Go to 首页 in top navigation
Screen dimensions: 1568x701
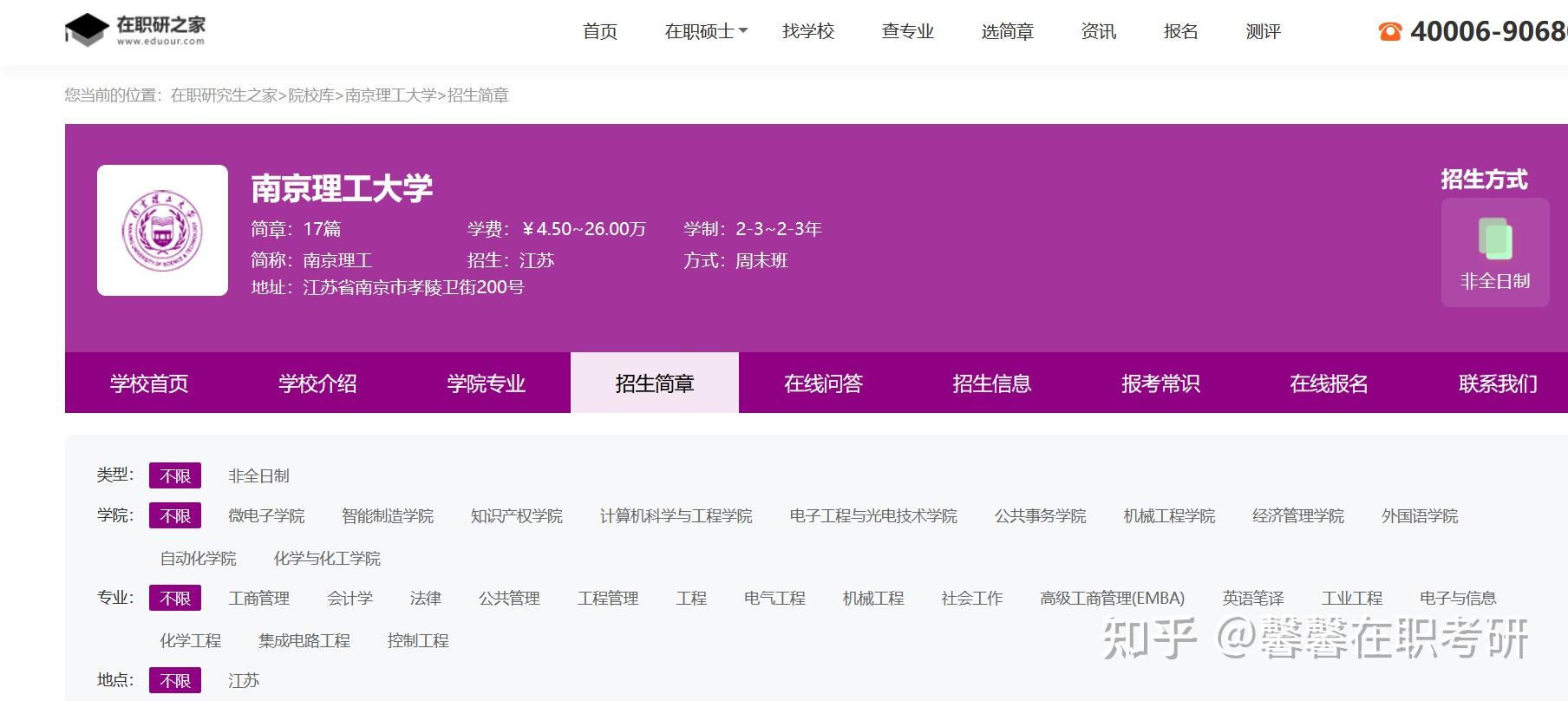tap(600, 31)
